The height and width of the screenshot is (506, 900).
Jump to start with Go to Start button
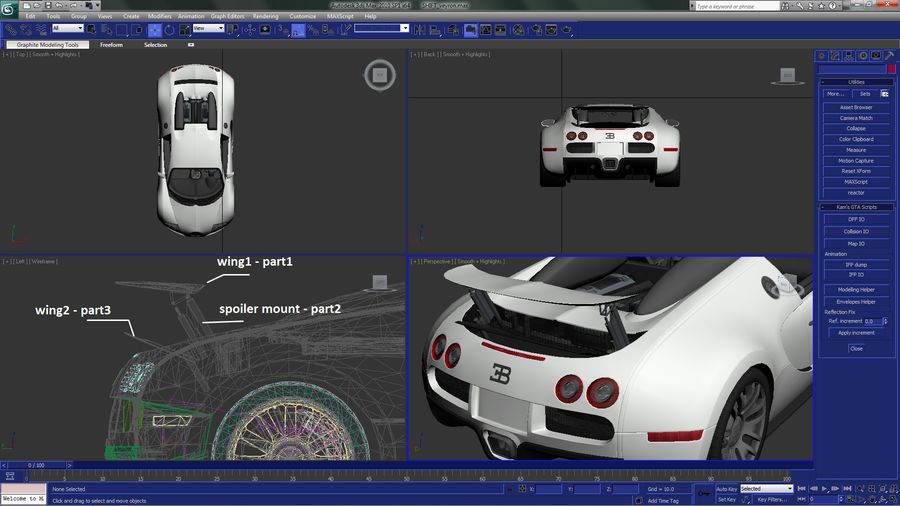802,489
